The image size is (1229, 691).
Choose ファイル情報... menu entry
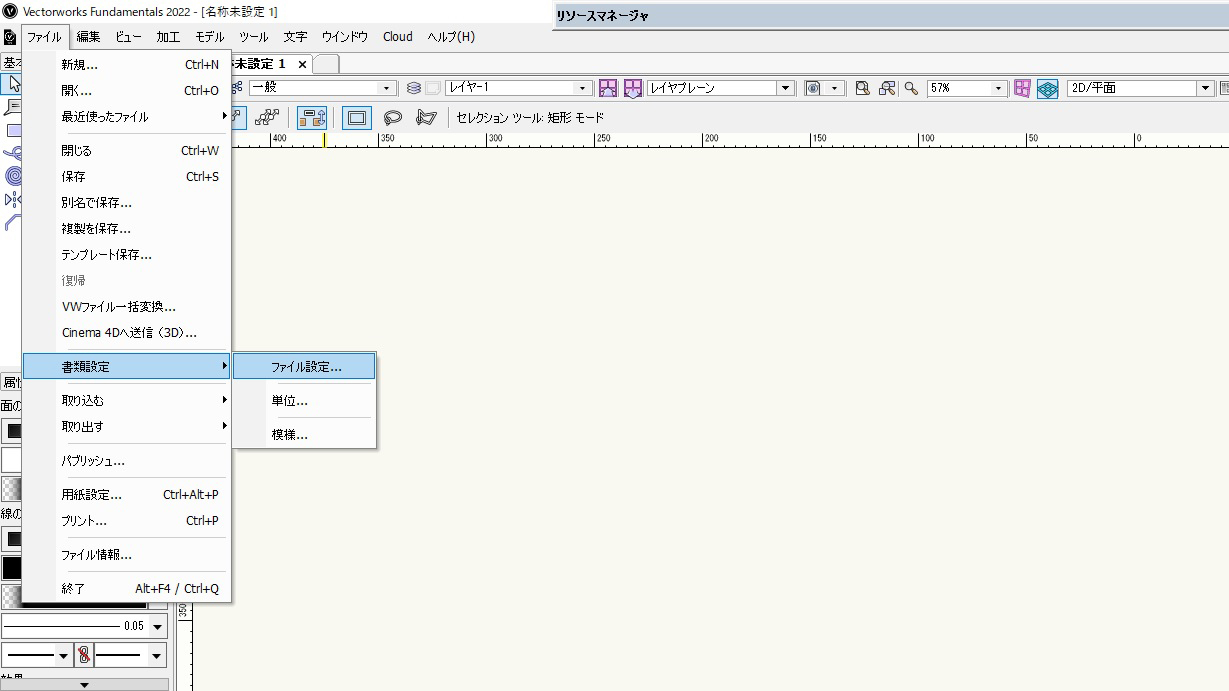coord(127,555)
